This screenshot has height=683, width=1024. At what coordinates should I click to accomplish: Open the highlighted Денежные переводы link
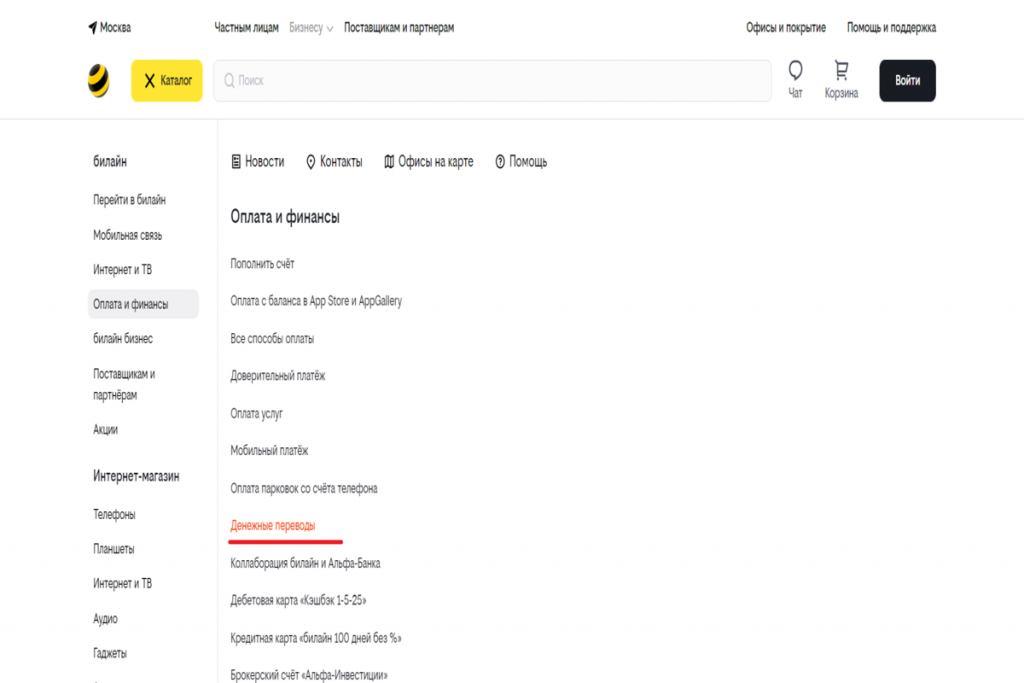(x=272, y=526)
